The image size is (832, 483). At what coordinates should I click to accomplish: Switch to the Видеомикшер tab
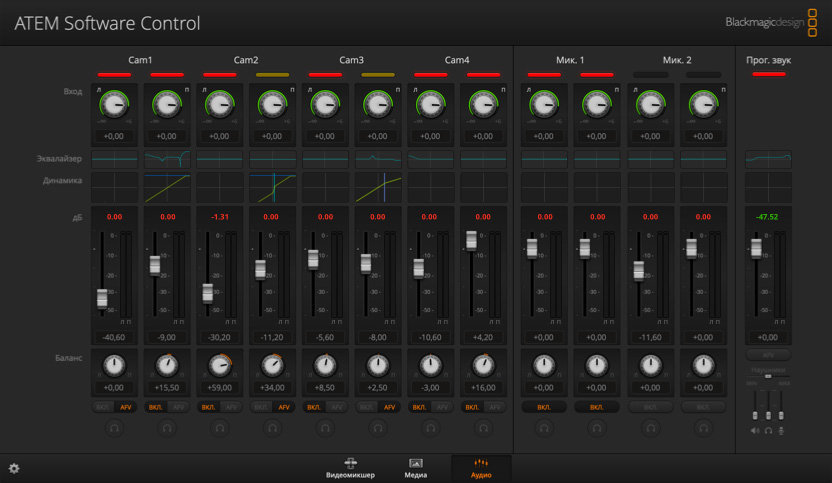(350, 468)
